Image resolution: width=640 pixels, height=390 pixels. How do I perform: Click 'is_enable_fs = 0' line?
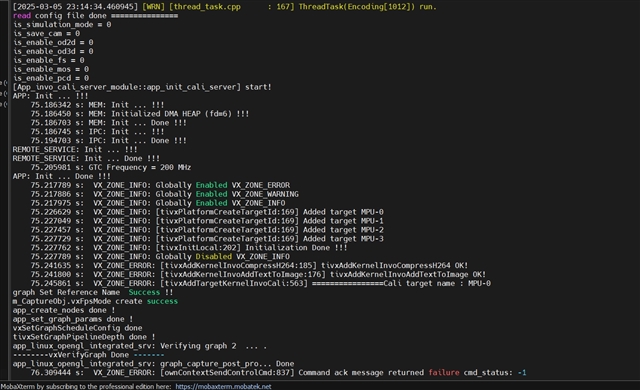(49, 60)
